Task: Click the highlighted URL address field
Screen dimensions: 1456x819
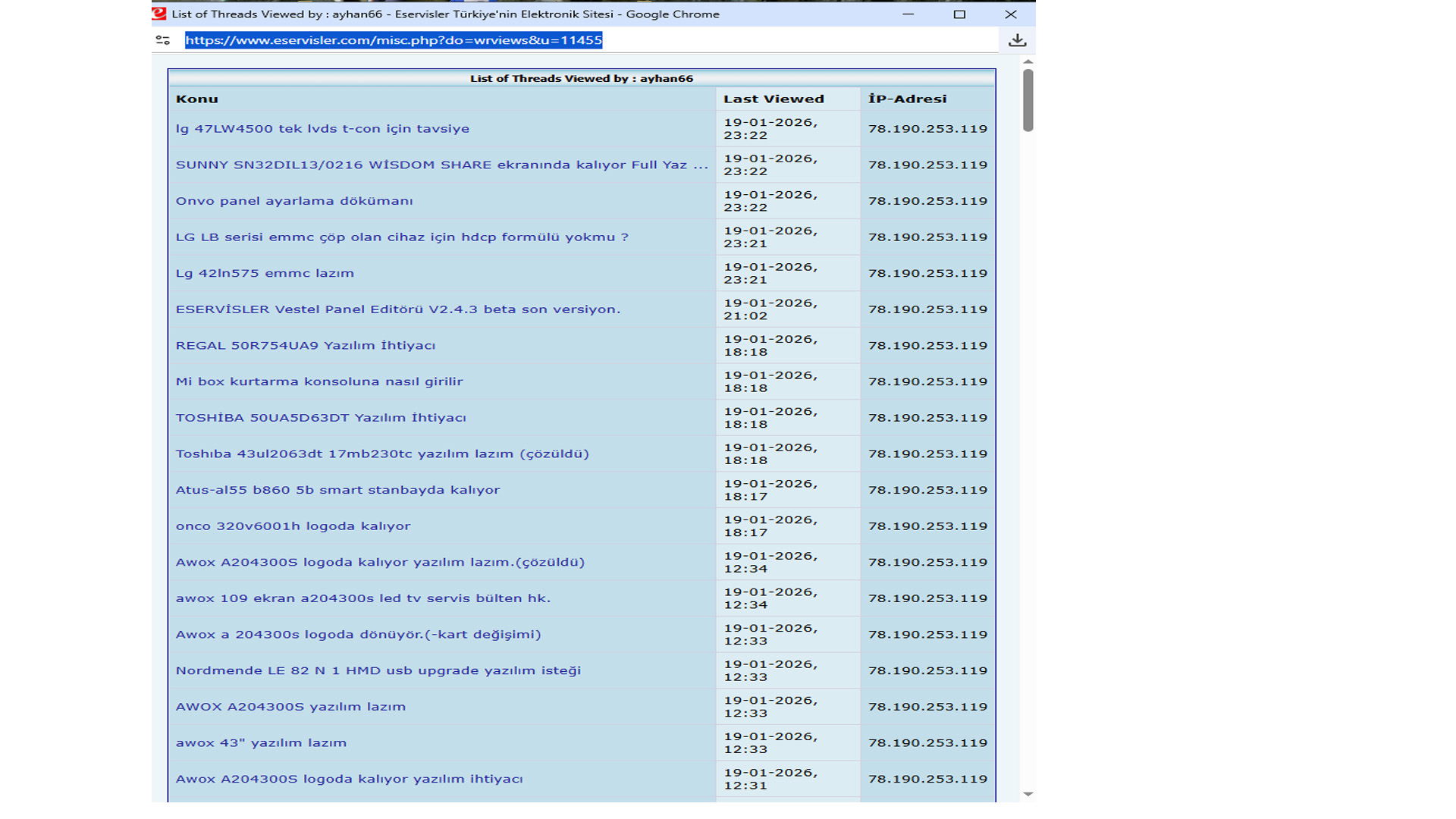Action: coord(394,40)
